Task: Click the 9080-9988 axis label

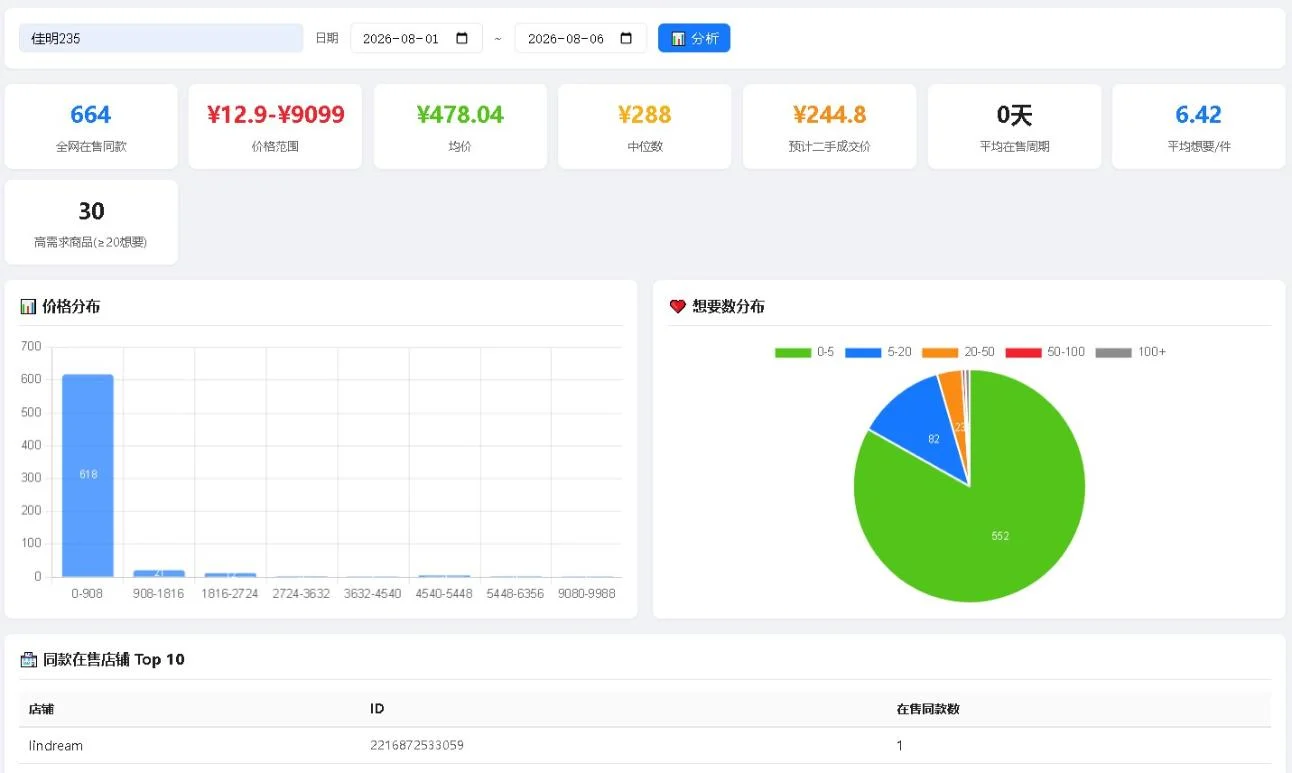Action: (x=587, y=594)
